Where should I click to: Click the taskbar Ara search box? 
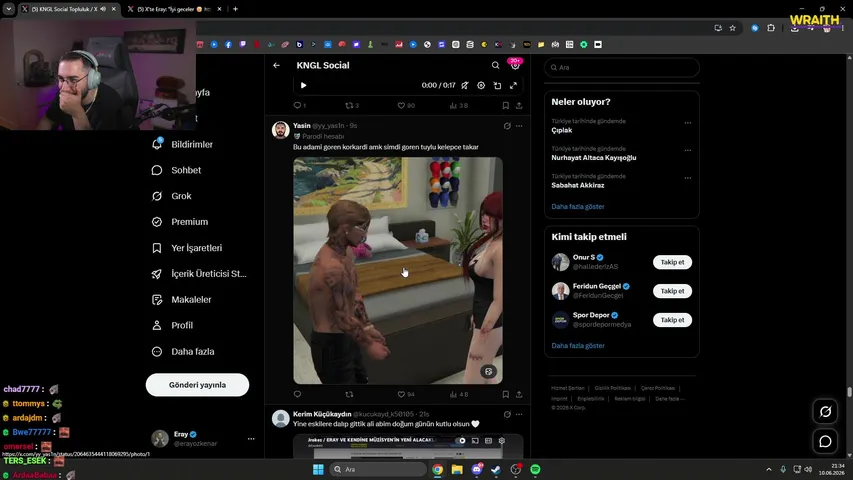[378, 469]
